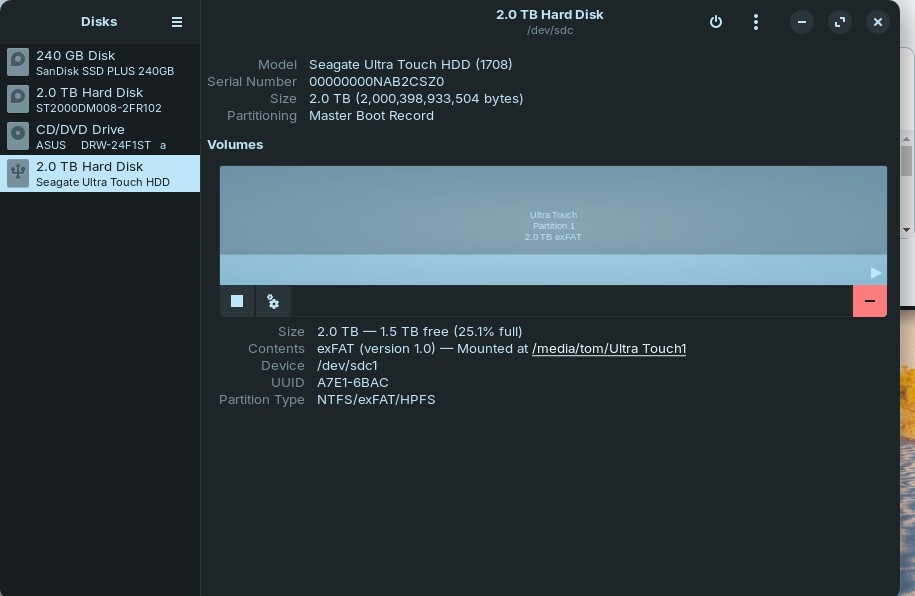Click the mounted play indicator on volume
The image size is (915, 596).
tap(876, 272)
